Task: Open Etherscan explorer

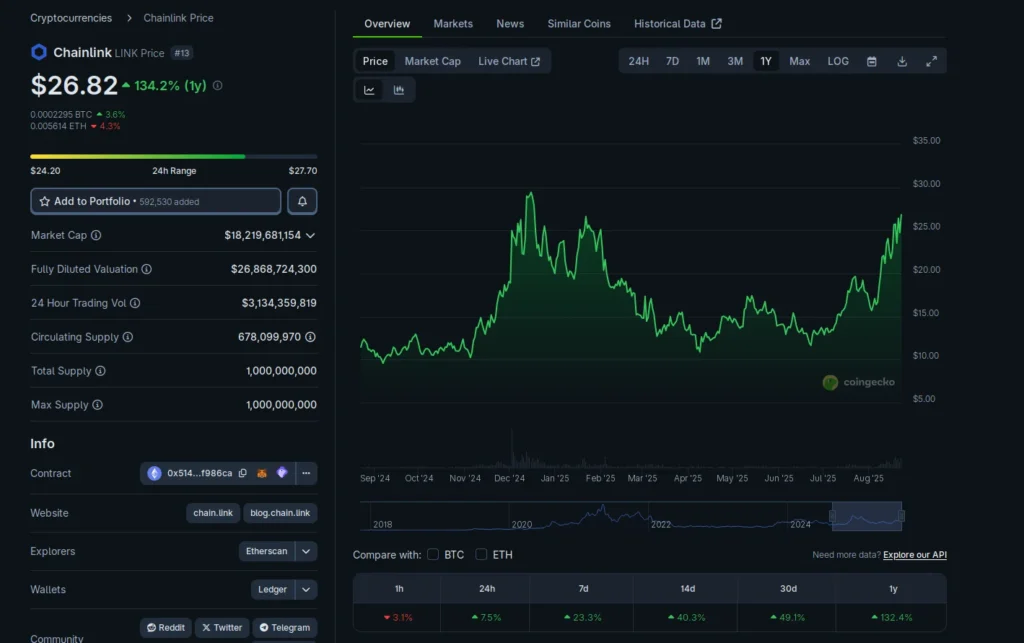Action: [x=266, y=551]
